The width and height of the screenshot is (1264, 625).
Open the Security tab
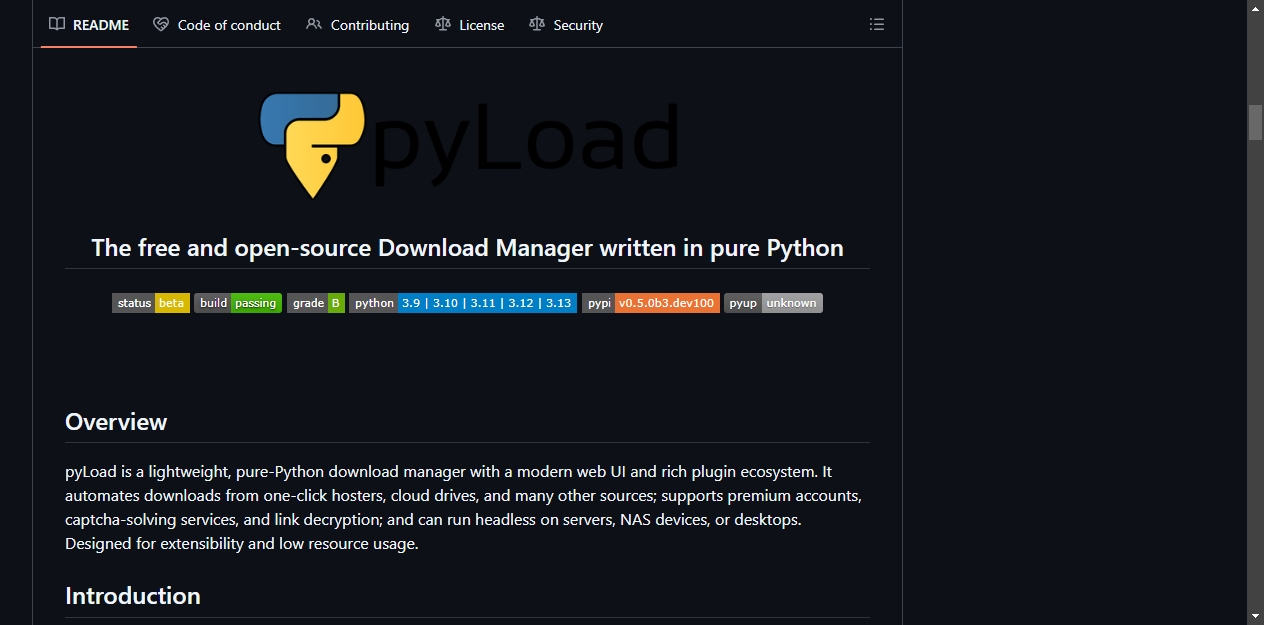click(566, 25)
